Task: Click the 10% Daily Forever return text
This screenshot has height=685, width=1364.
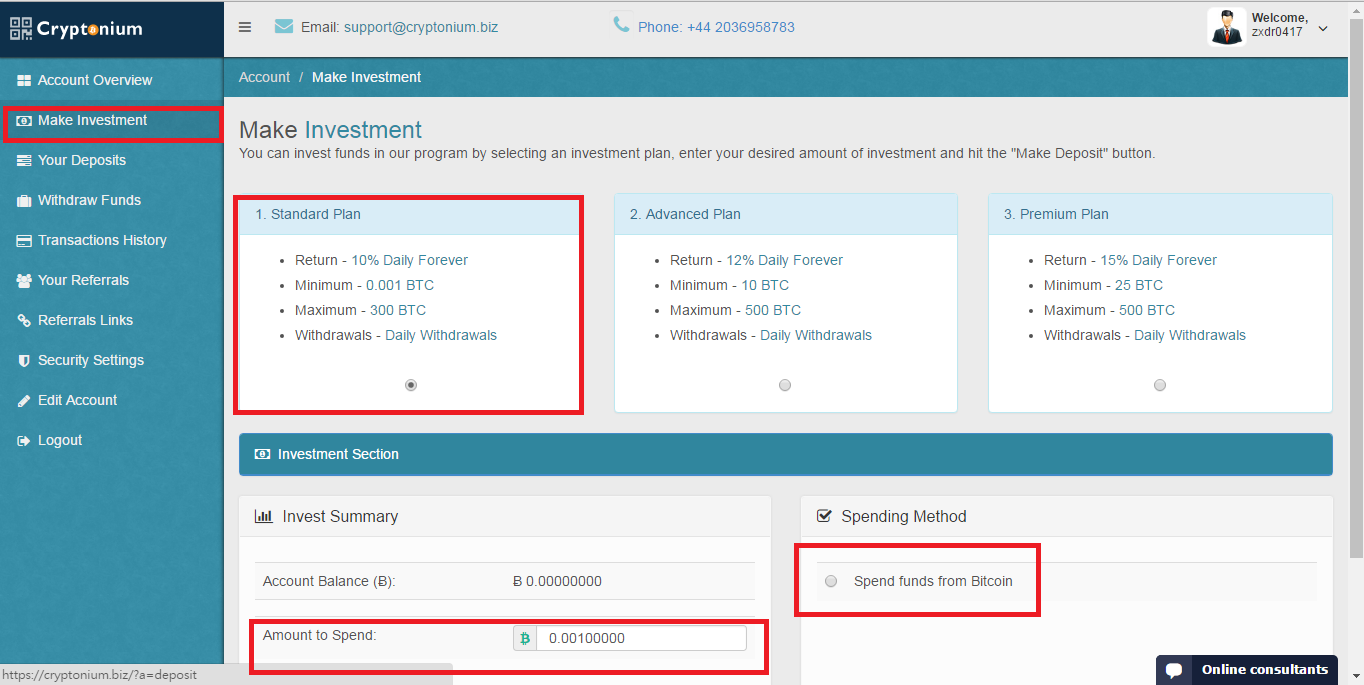Action: click(409, 260)
